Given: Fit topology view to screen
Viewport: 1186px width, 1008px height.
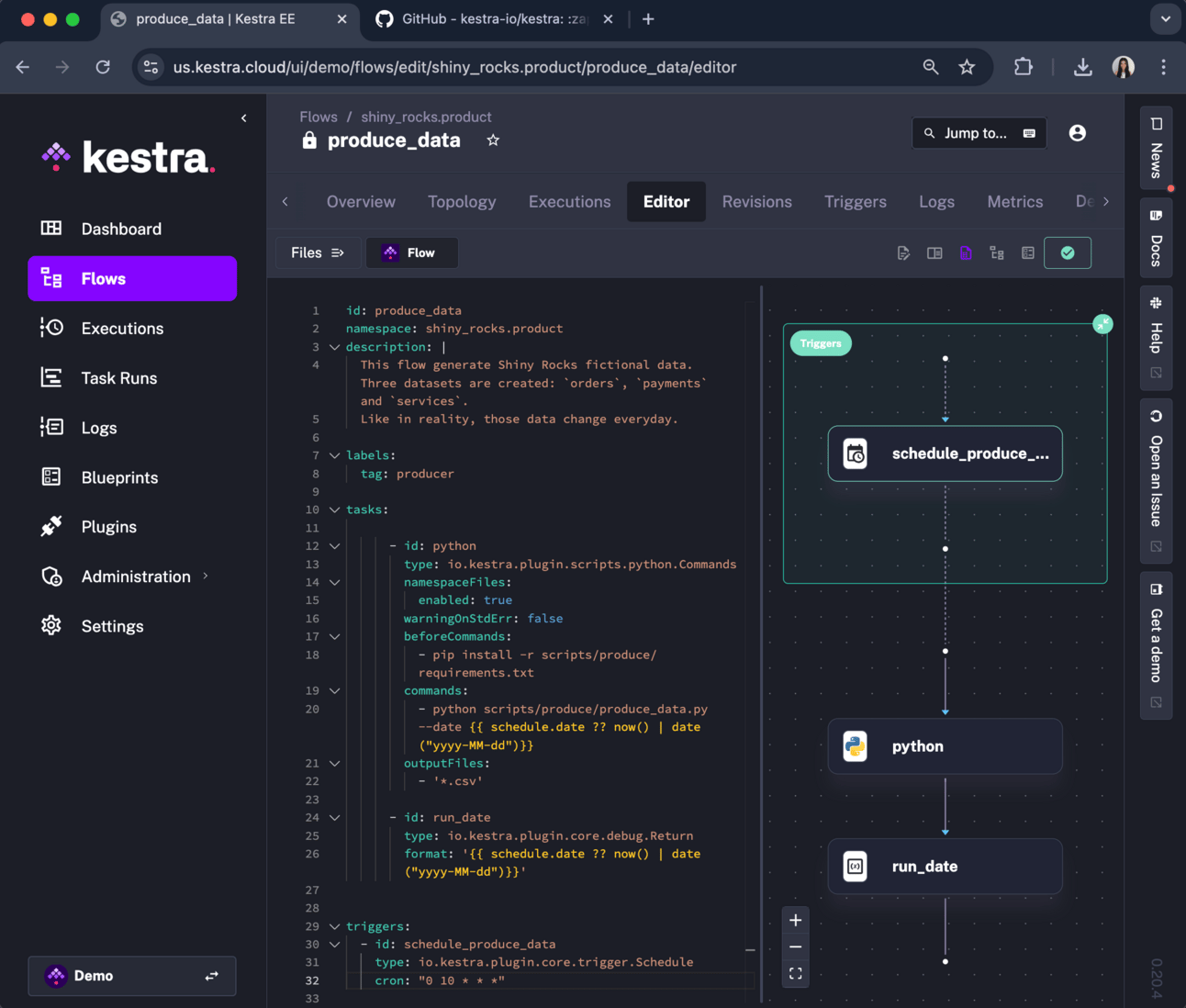Looking at the screenshot, I should point(796,973).
